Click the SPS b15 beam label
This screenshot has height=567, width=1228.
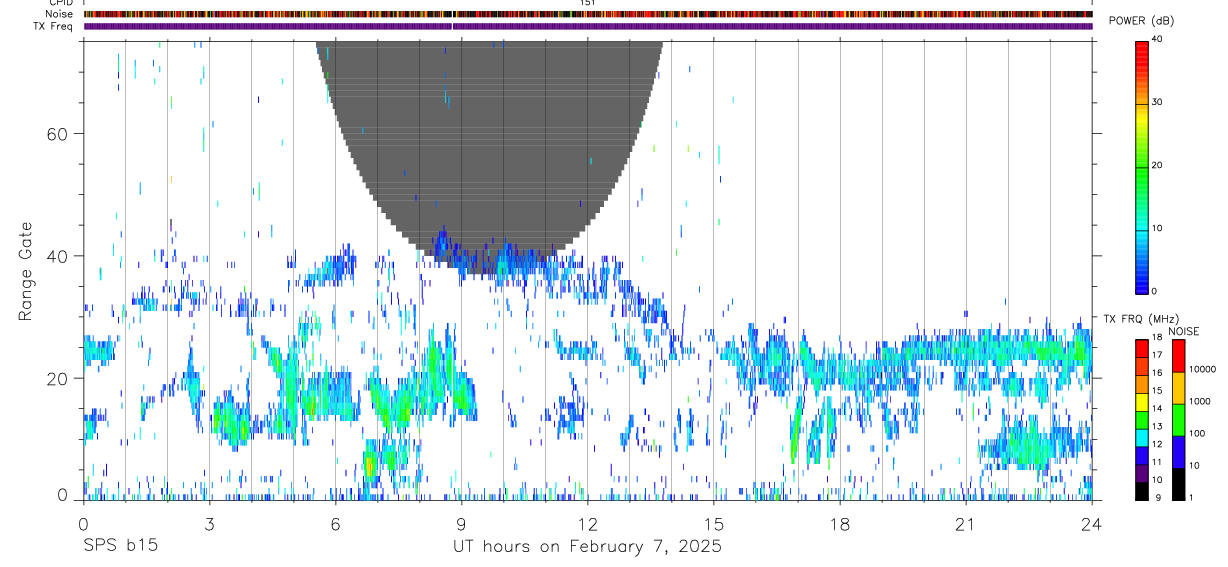[x=120, y=547]
